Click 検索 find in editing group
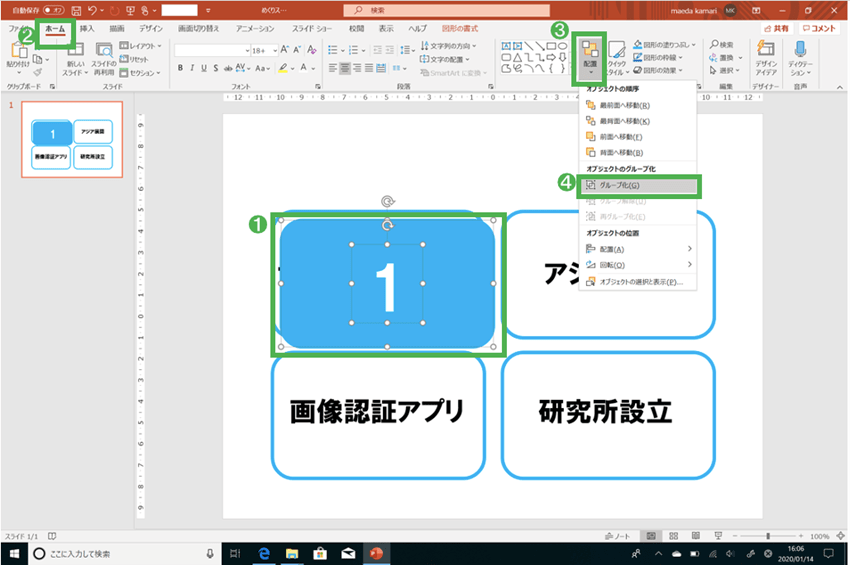Screen dimensions: 850x565 coord(721,44)
